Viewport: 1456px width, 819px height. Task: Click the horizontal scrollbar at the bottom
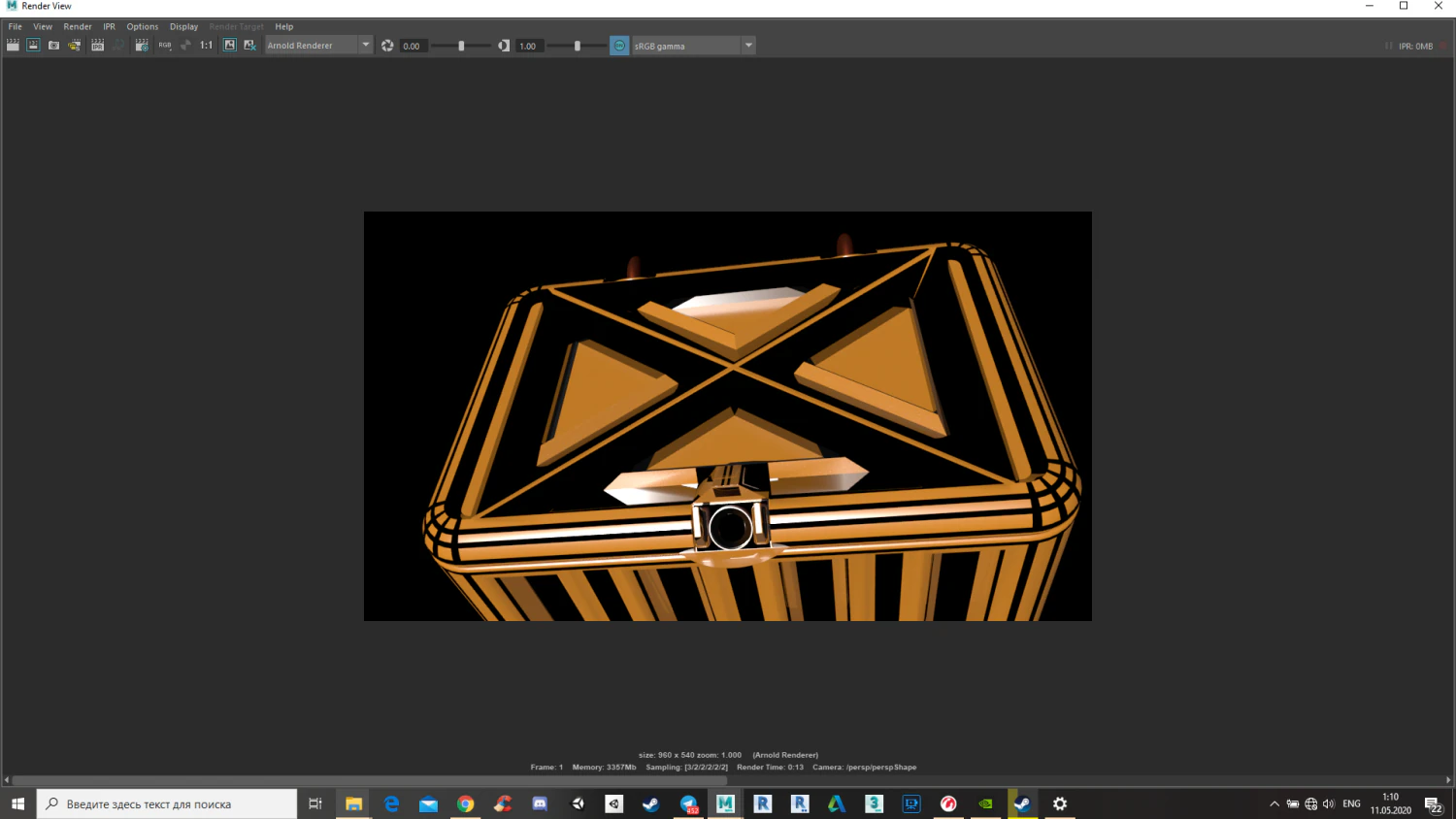tap(369, 779)
